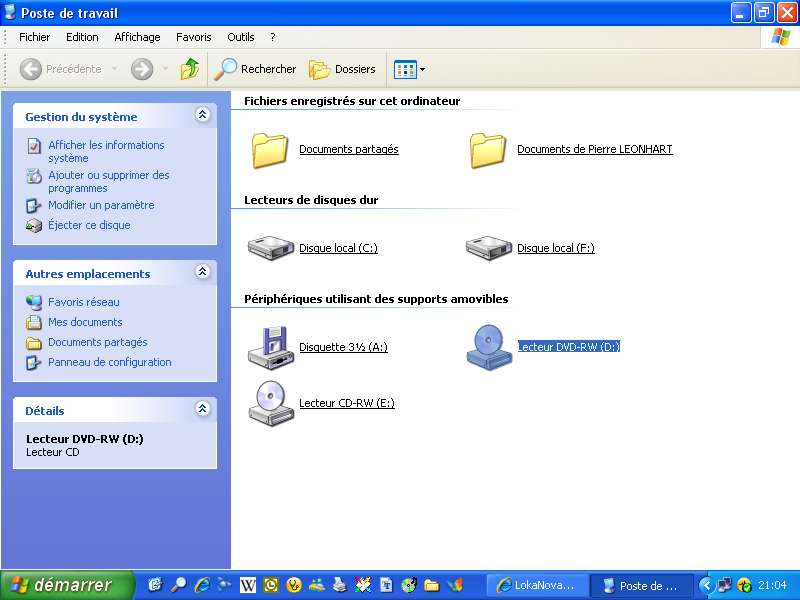Select the Disque local (F:) drive icon
The image size is (800, 600).
pos(488,248)
